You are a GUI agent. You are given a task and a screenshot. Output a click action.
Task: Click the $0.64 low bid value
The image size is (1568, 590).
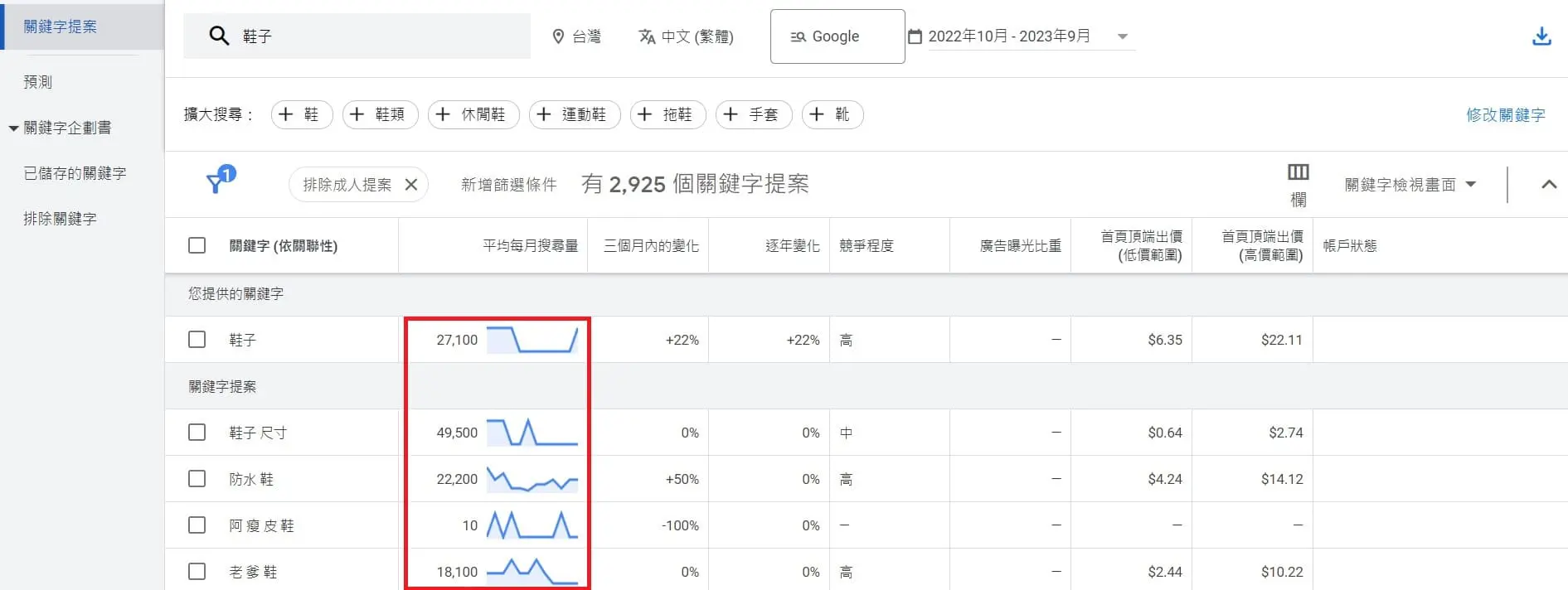[1165, 433]
